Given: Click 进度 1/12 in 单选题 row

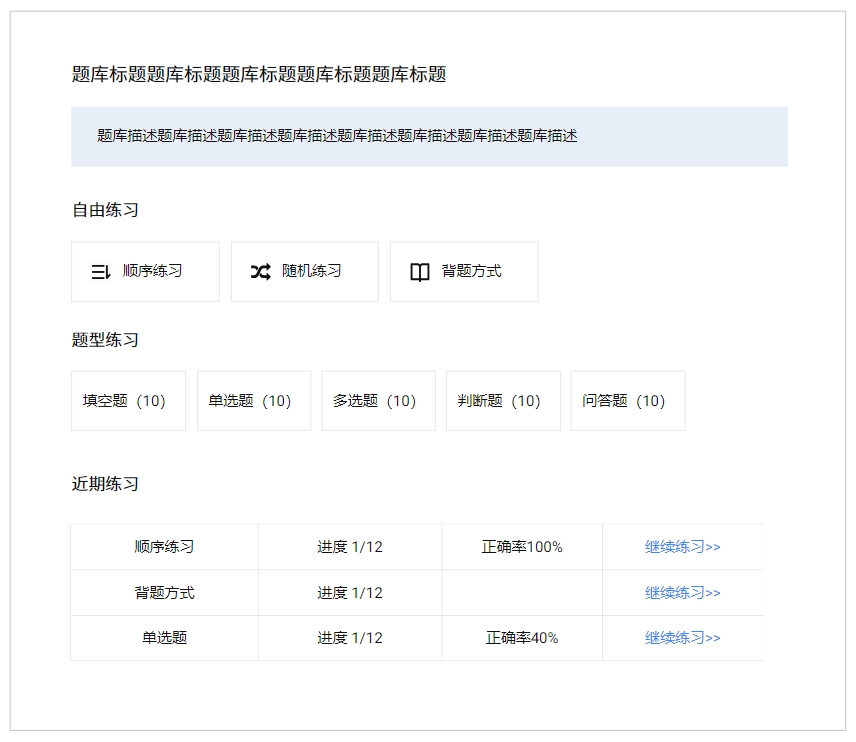Looking at the screenshot, I should 350,638.
